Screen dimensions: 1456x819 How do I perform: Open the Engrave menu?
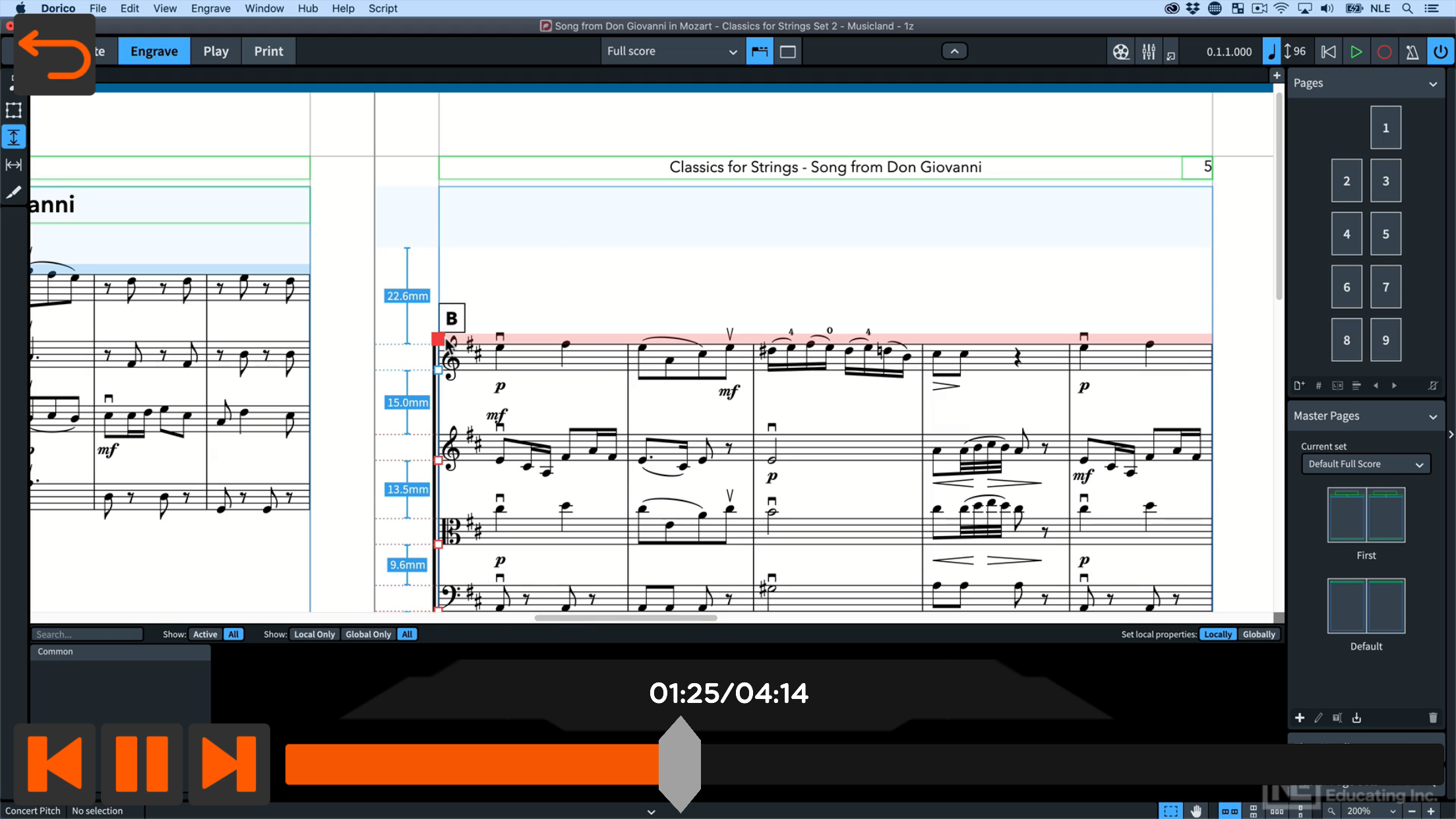[210, 9]
